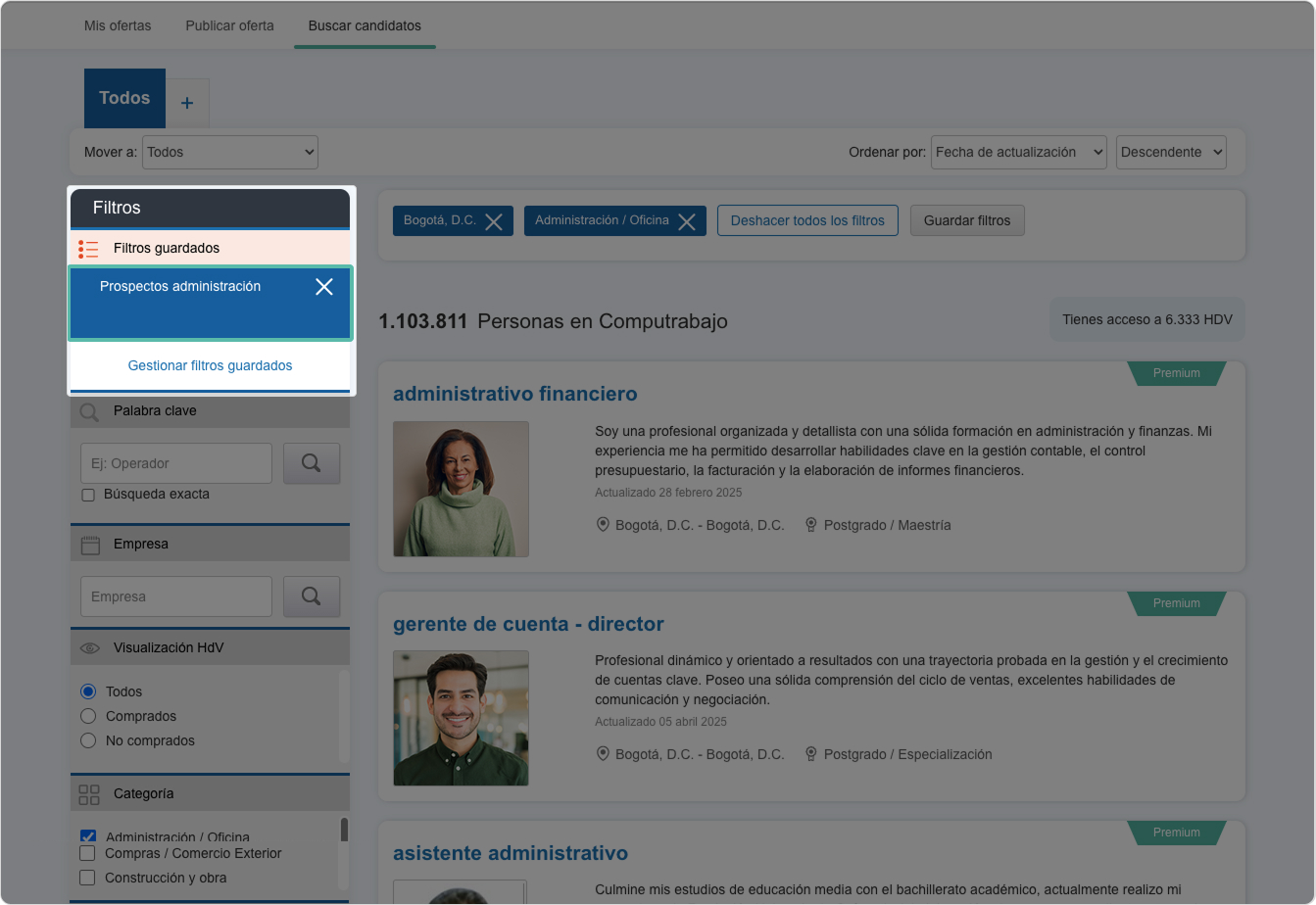
Task: Click the Visualización HdV eye icon
Action: pos(90,648)
